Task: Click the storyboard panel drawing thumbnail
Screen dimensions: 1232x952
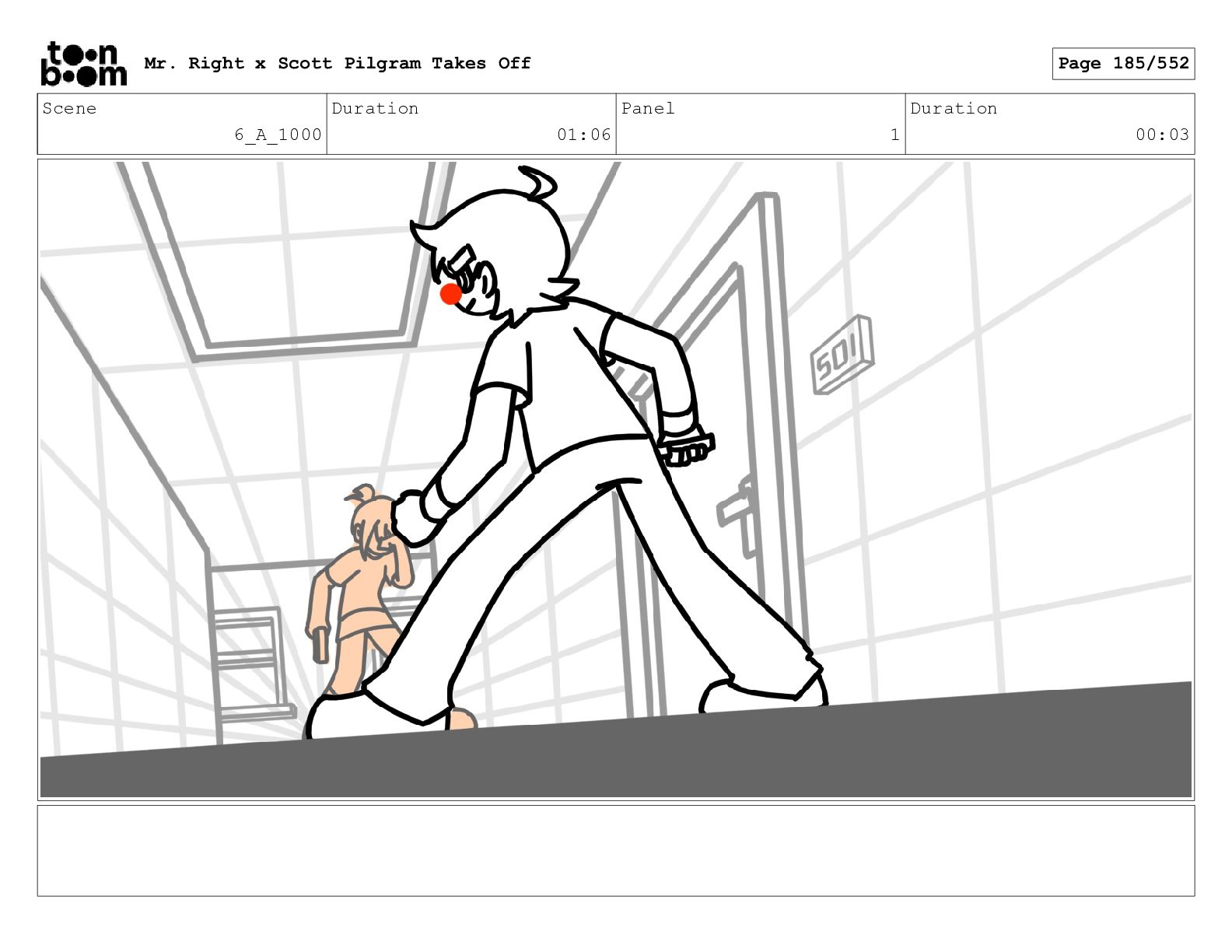Action: coord(616,480)
